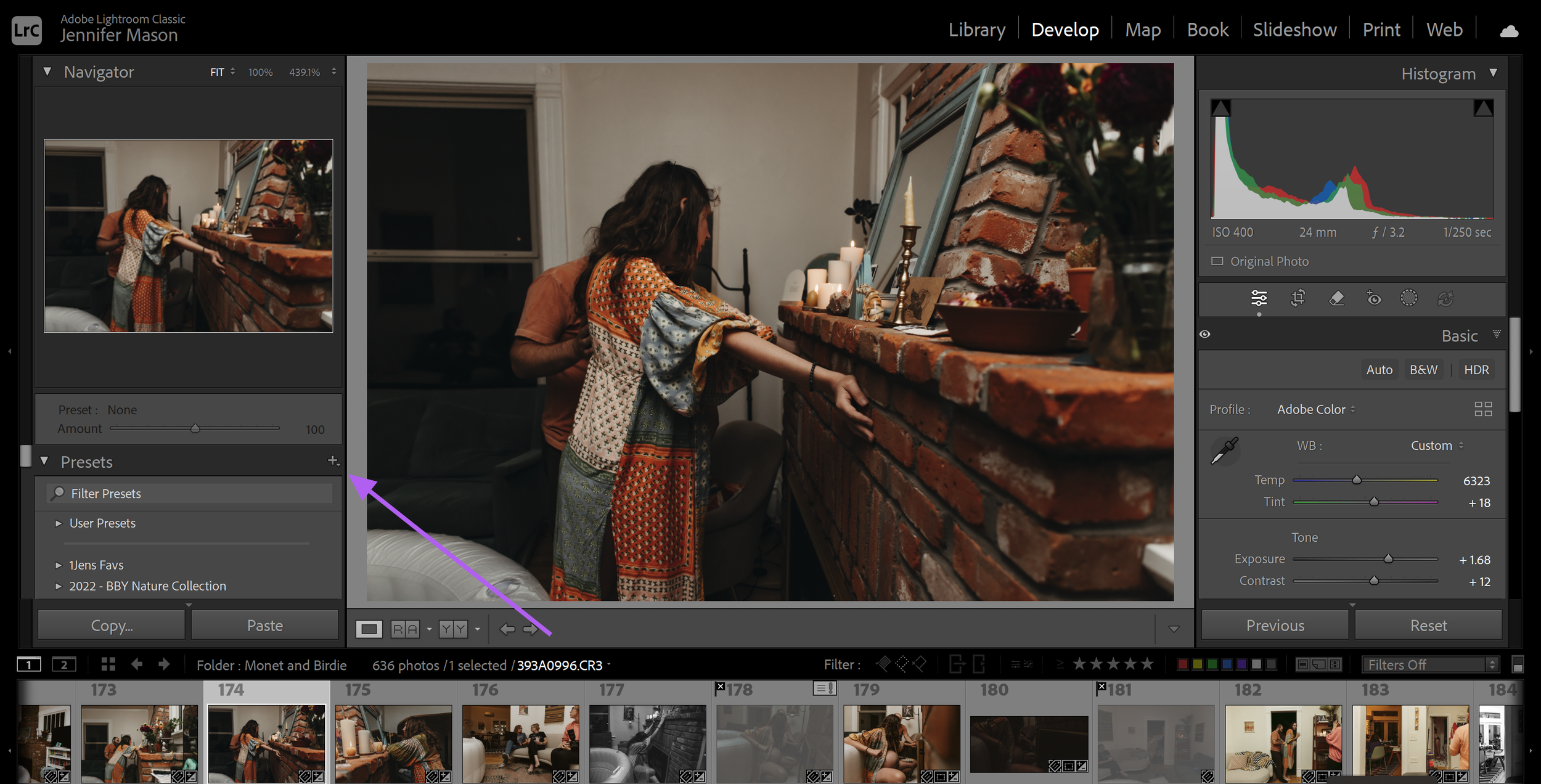Screen dimensions: 1541x784
Task: Click the Reset button
Action: (x=1428, y=625)
